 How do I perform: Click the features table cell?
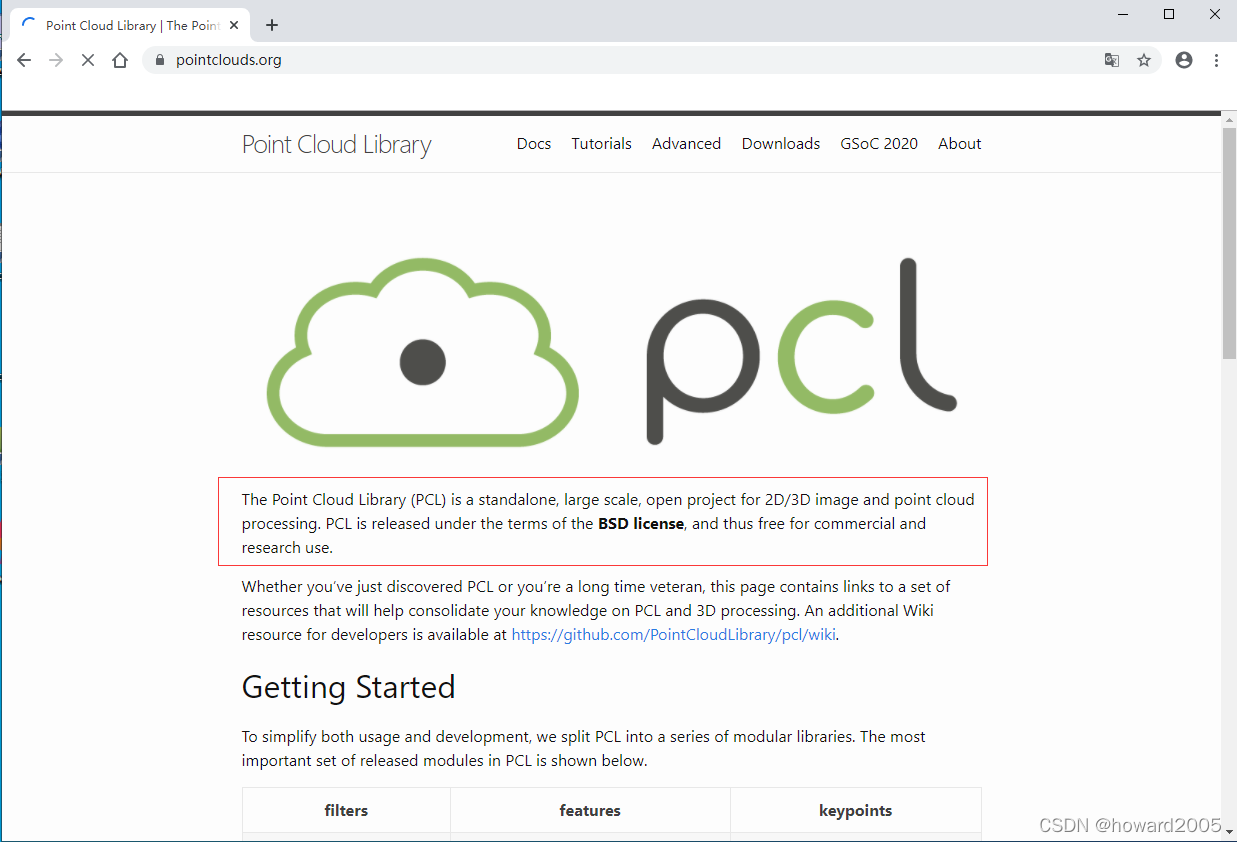point(590,810)
